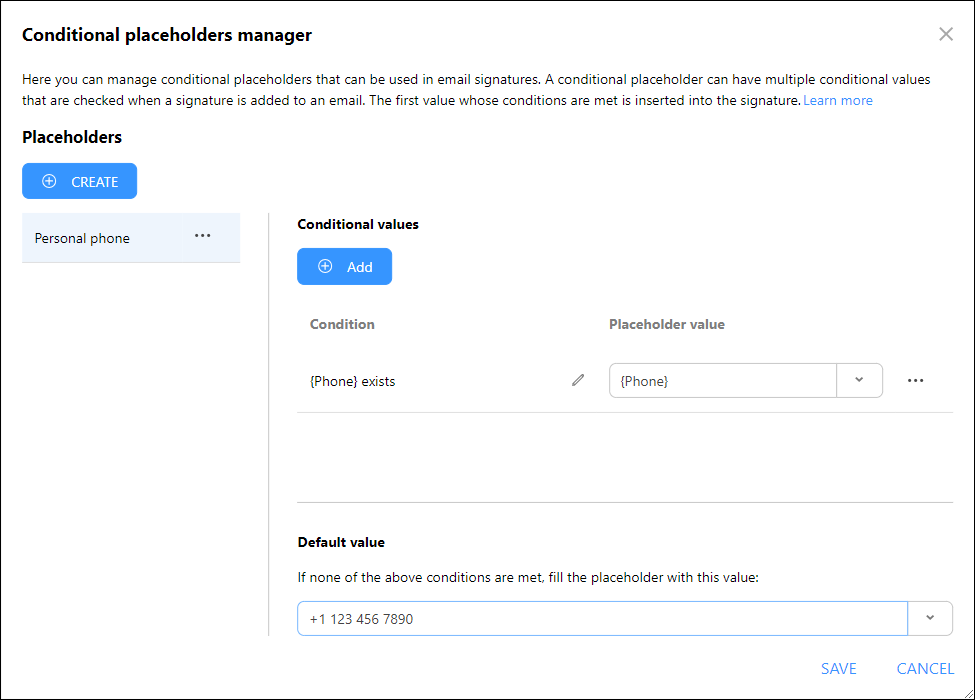
Task: Add a new conditional value
Action: [x=344, y=267]
